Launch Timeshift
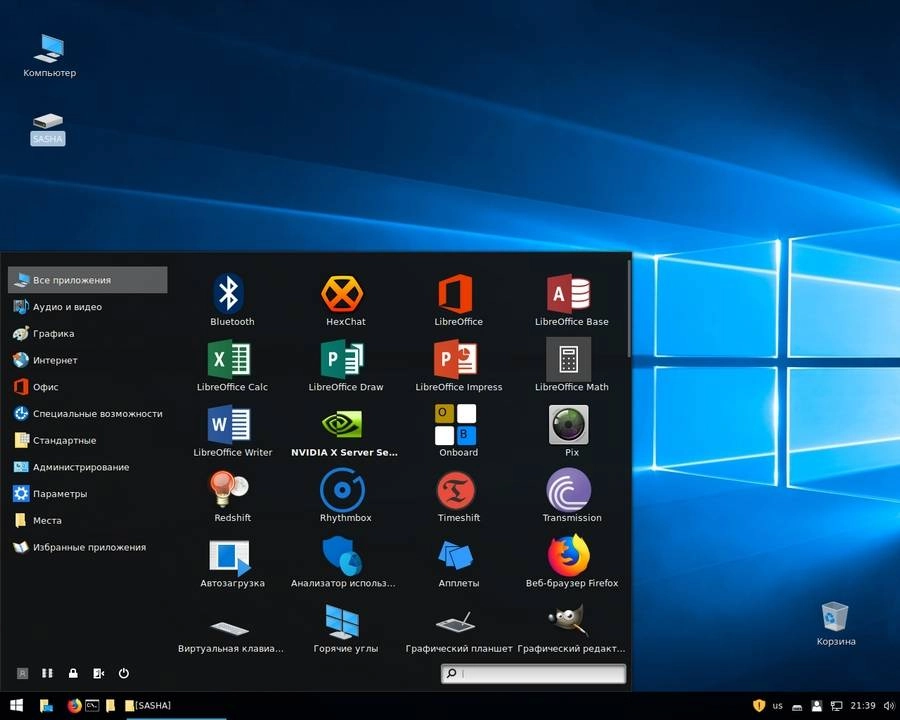Image resolution: width=900 pixels, height=720 pixels. coord(458,496)
